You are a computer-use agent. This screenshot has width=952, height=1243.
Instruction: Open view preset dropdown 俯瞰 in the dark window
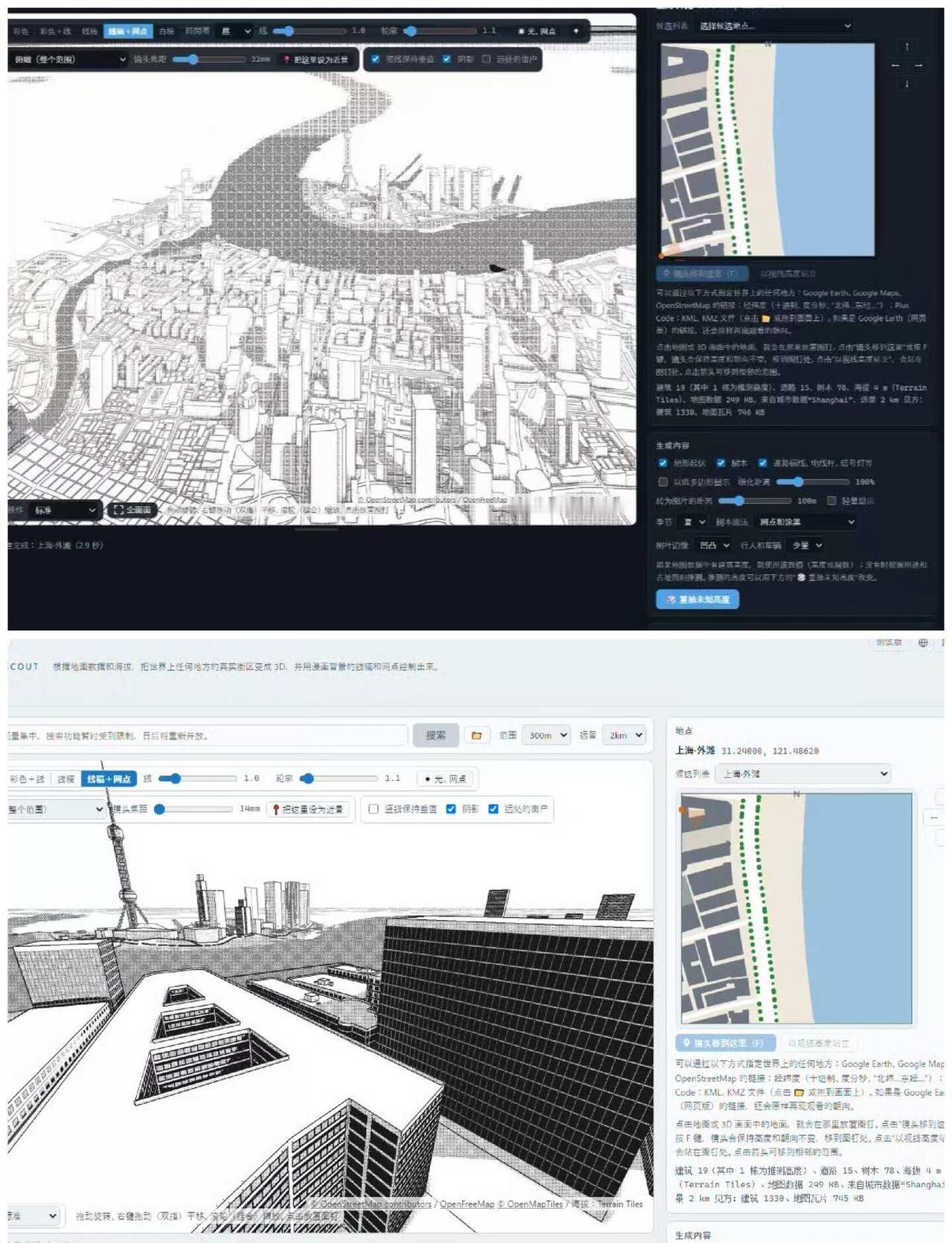point(69,60)
